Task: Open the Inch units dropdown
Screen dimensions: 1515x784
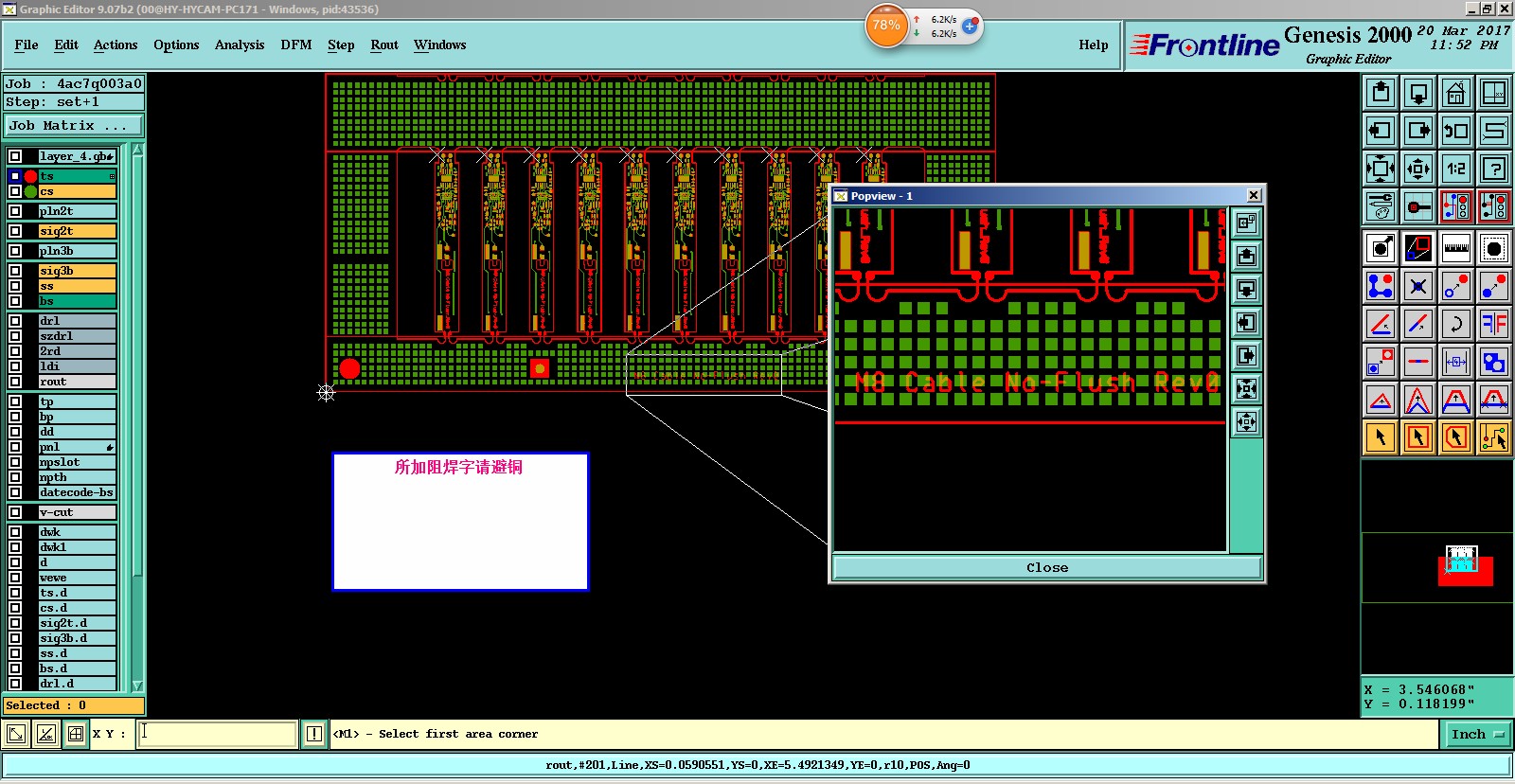Action: pyautogui.click(x=1477, y=734)
